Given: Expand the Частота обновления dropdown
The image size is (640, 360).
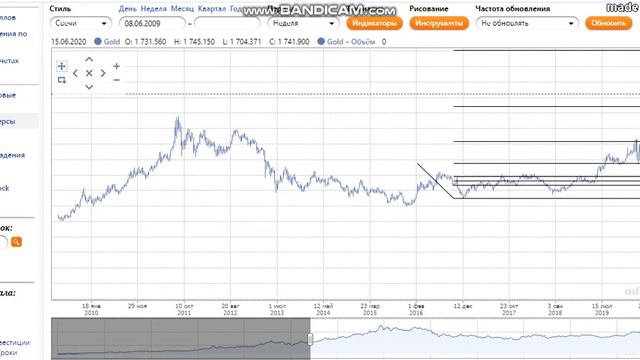Looking at the screenshot, I should point(527,23).
